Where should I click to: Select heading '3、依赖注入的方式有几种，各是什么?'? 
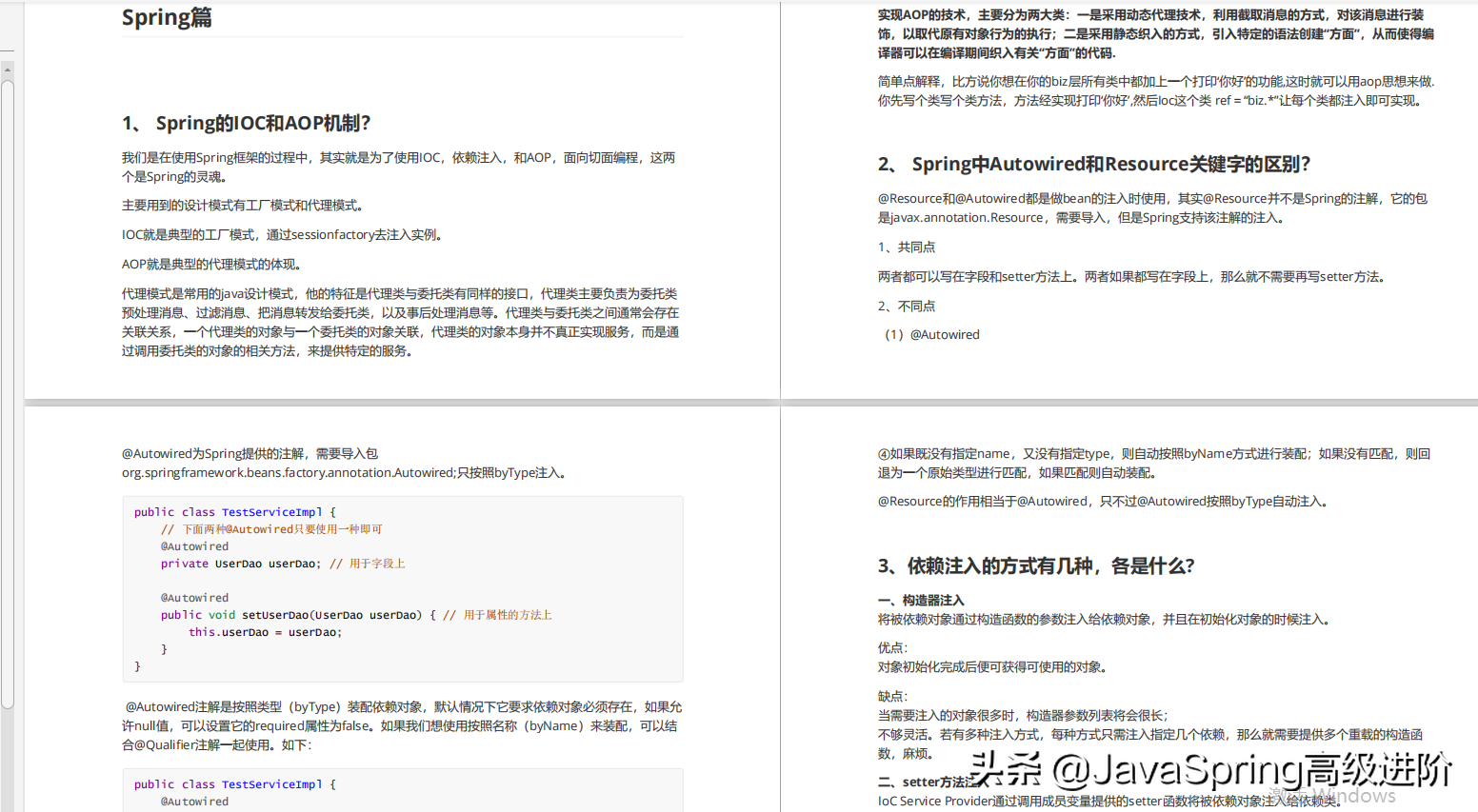(x=1036, y=566)
